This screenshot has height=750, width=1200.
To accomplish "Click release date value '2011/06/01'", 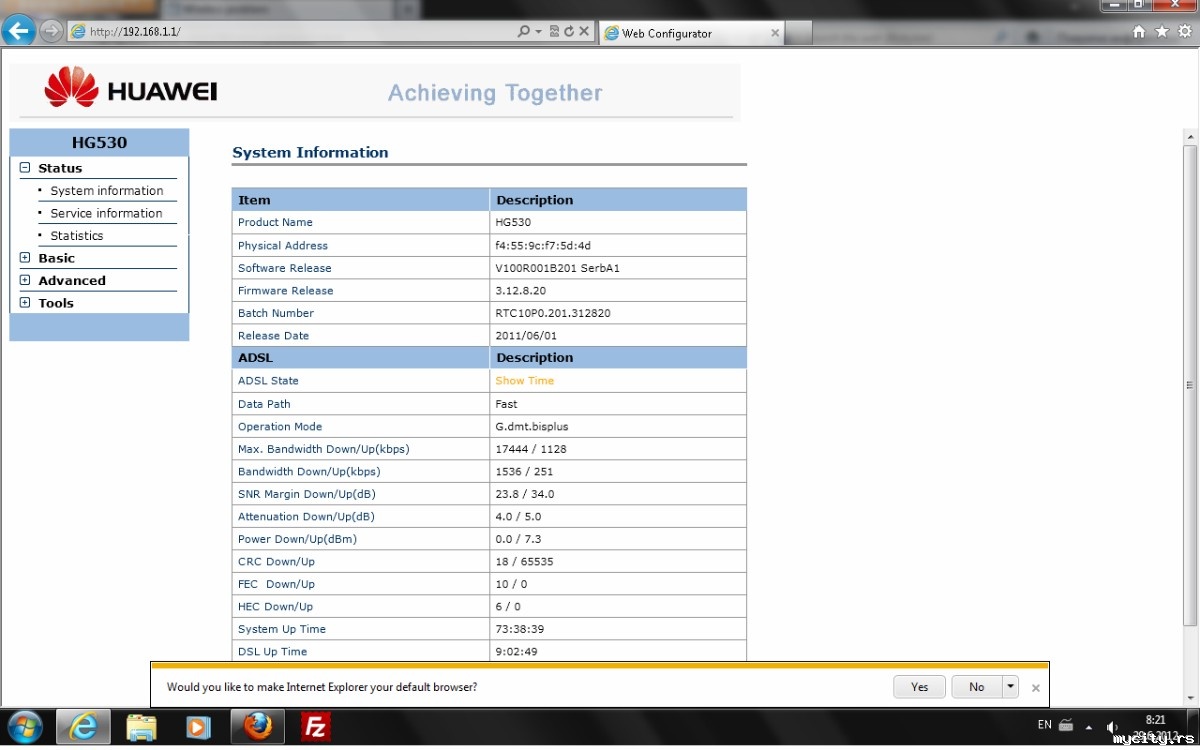I will click(x=526, y=336).
